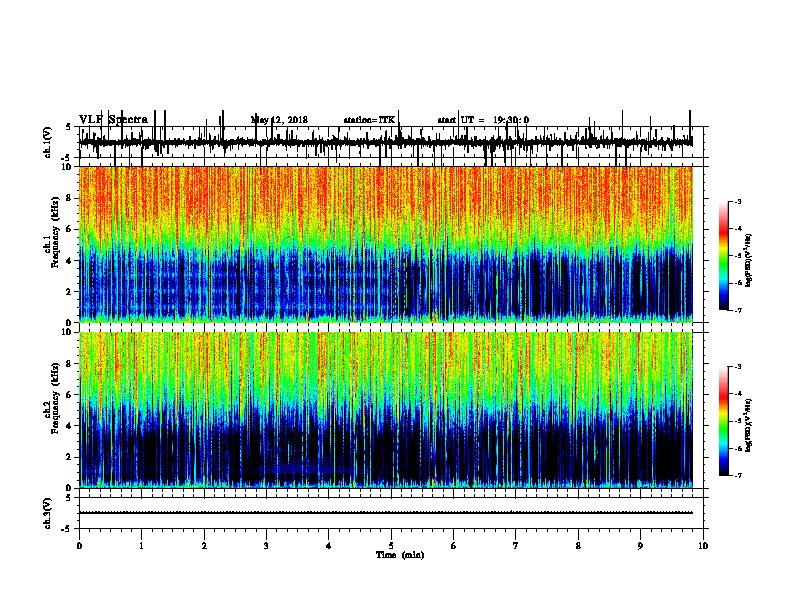Click the flat ch.3 voltage trace
This screenshot has width=792, height=612.
(x=386, y=513)
